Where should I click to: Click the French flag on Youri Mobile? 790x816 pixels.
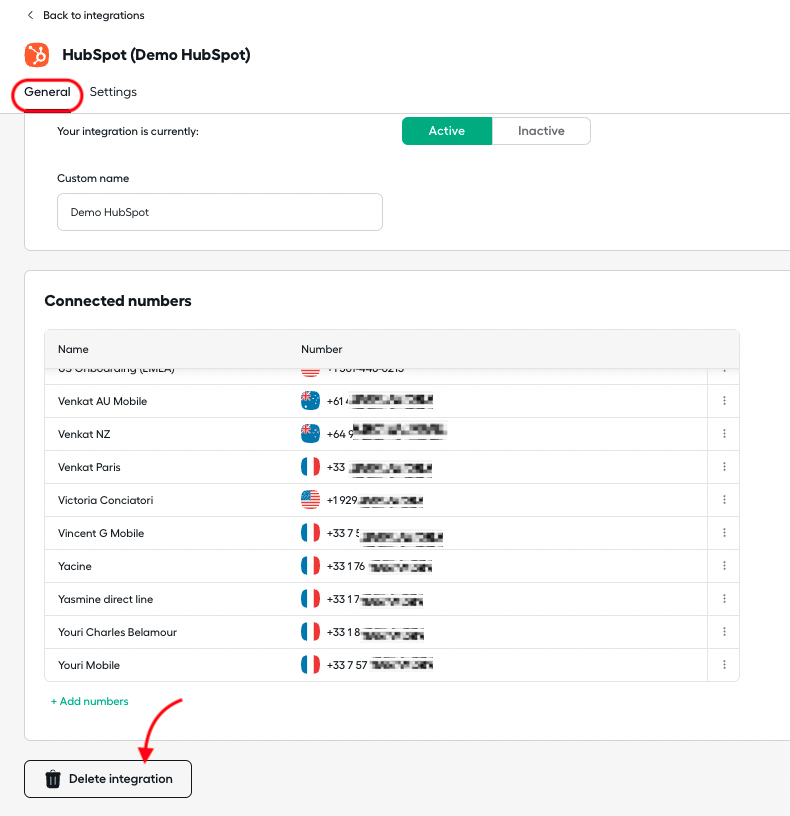pos(310,665)
